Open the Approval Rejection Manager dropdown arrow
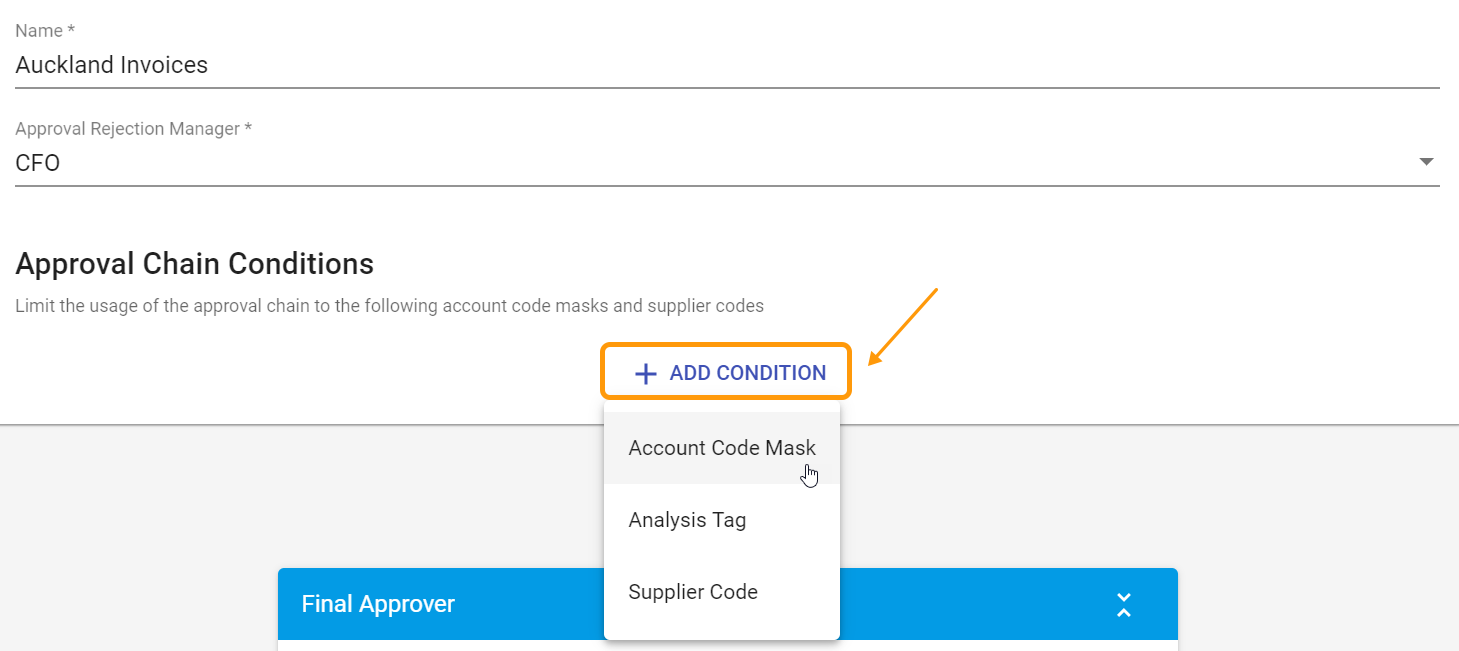 (1427, 160)
